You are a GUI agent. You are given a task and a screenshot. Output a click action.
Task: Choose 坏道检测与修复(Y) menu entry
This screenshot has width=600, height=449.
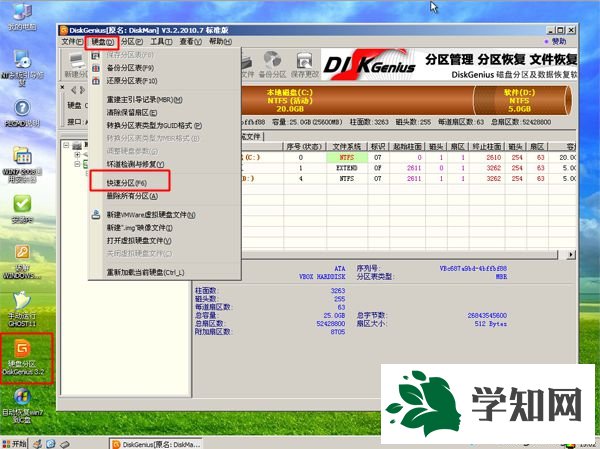(x=135, y=164)
